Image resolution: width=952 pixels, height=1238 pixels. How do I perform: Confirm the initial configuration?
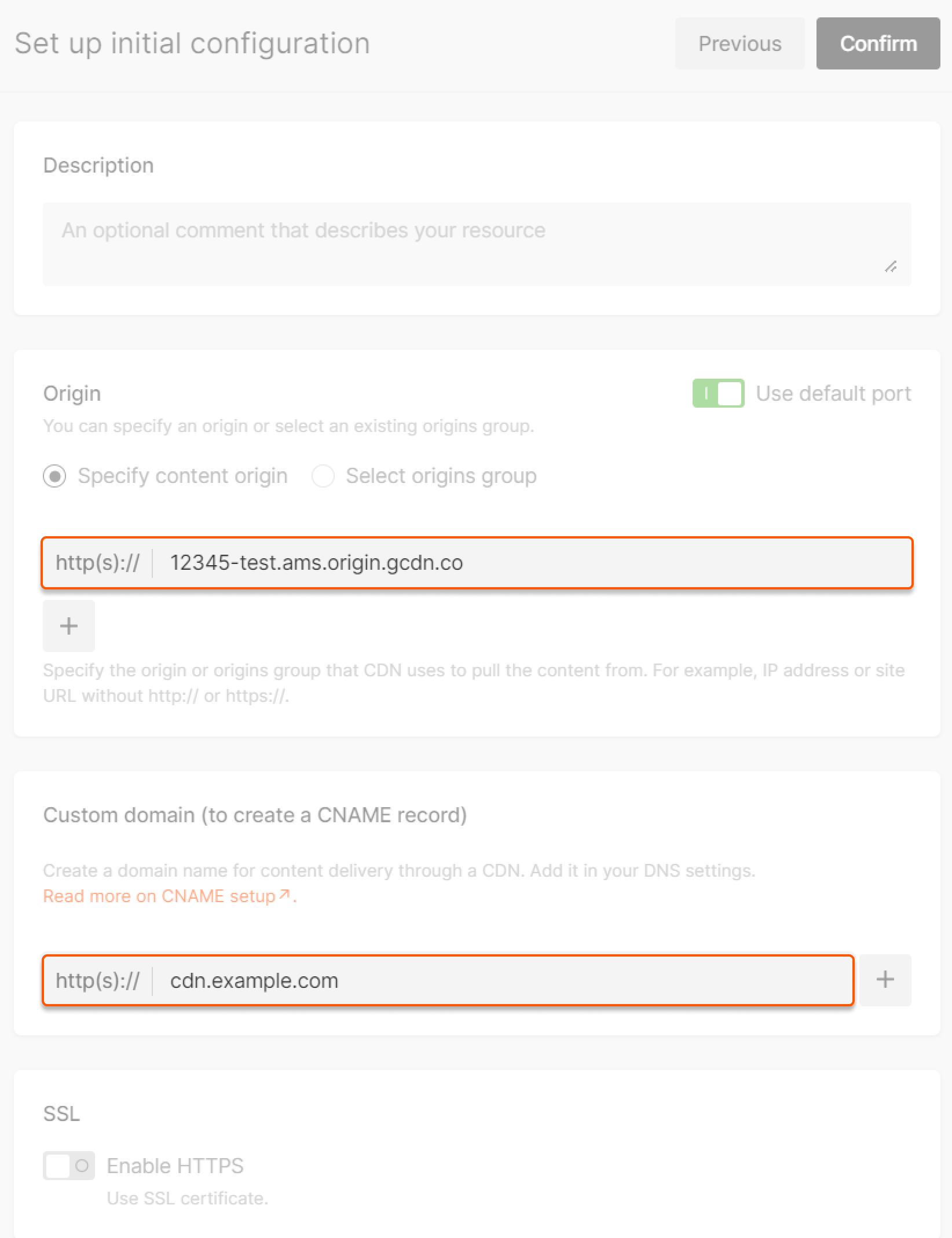[x=878, y=43]
